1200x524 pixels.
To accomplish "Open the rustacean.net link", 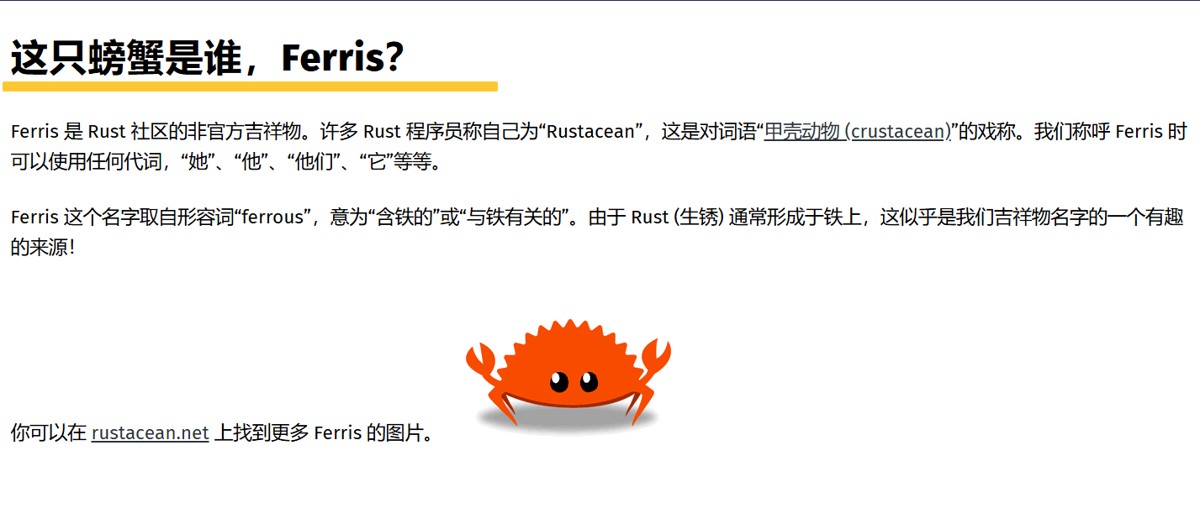I will tap(150, 433).
